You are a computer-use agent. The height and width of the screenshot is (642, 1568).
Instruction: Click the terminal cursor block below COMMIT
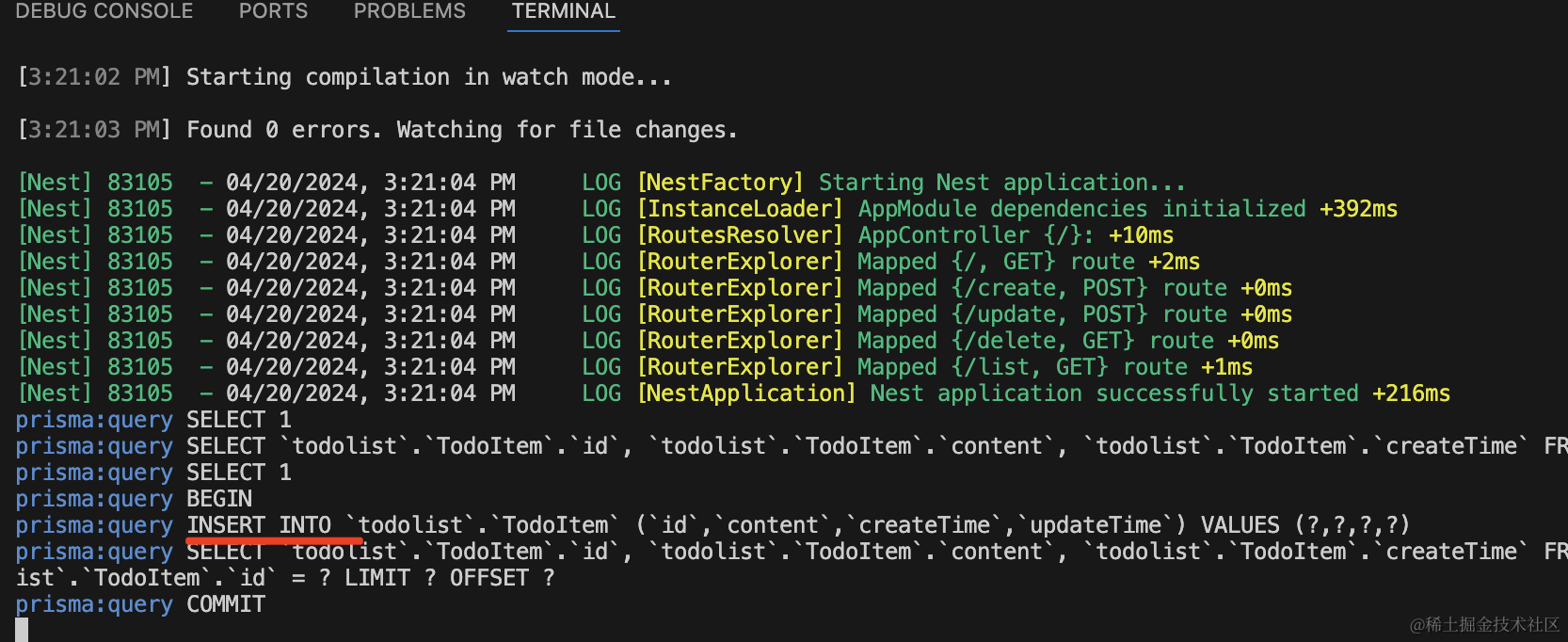coord(22,630)
